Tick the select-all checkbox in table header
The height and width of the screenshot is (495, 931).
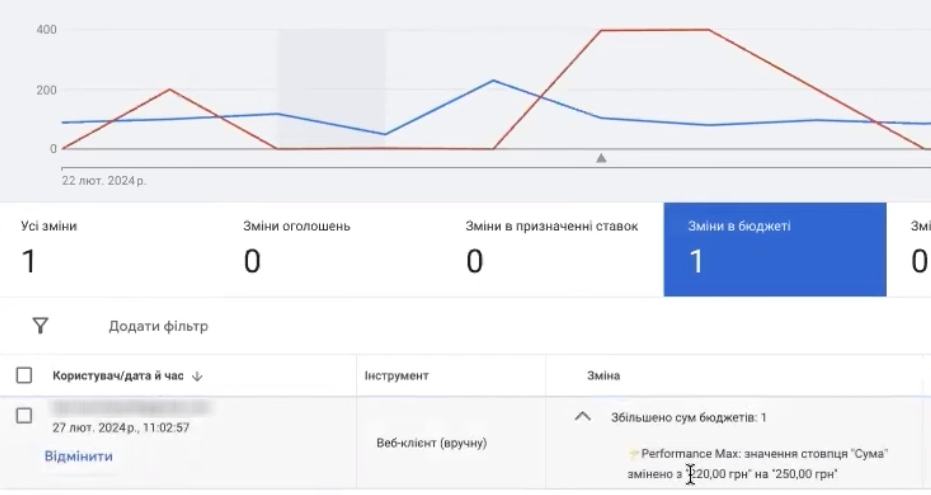[25, 376]
